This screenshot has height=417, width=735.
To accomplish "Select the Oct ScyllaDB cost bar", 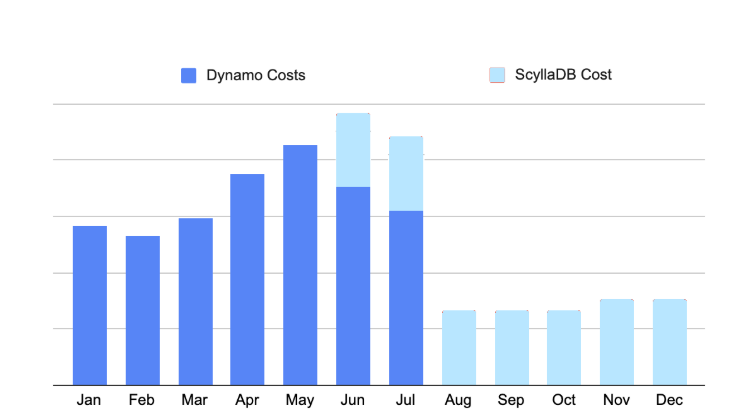I will click(x=564, y=348).
